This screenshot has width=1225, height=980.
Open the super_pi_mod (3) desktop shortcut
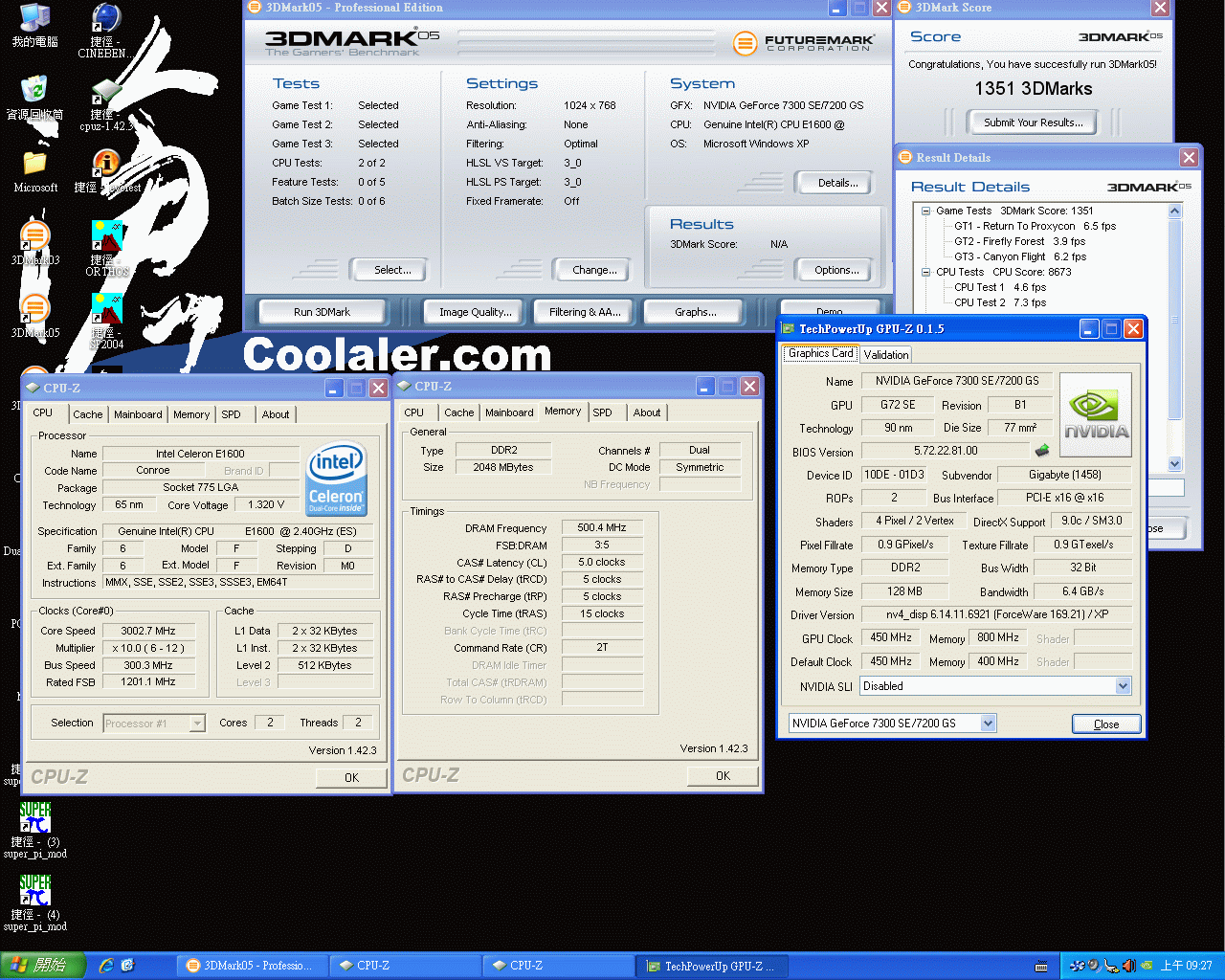pos(34,818)
